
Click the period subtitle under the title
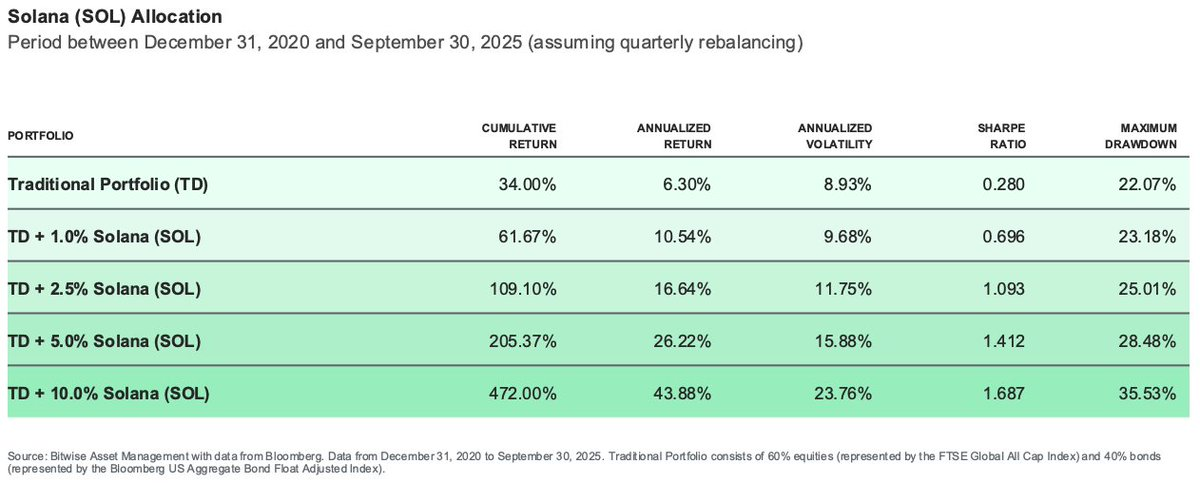tap(405, 43)
